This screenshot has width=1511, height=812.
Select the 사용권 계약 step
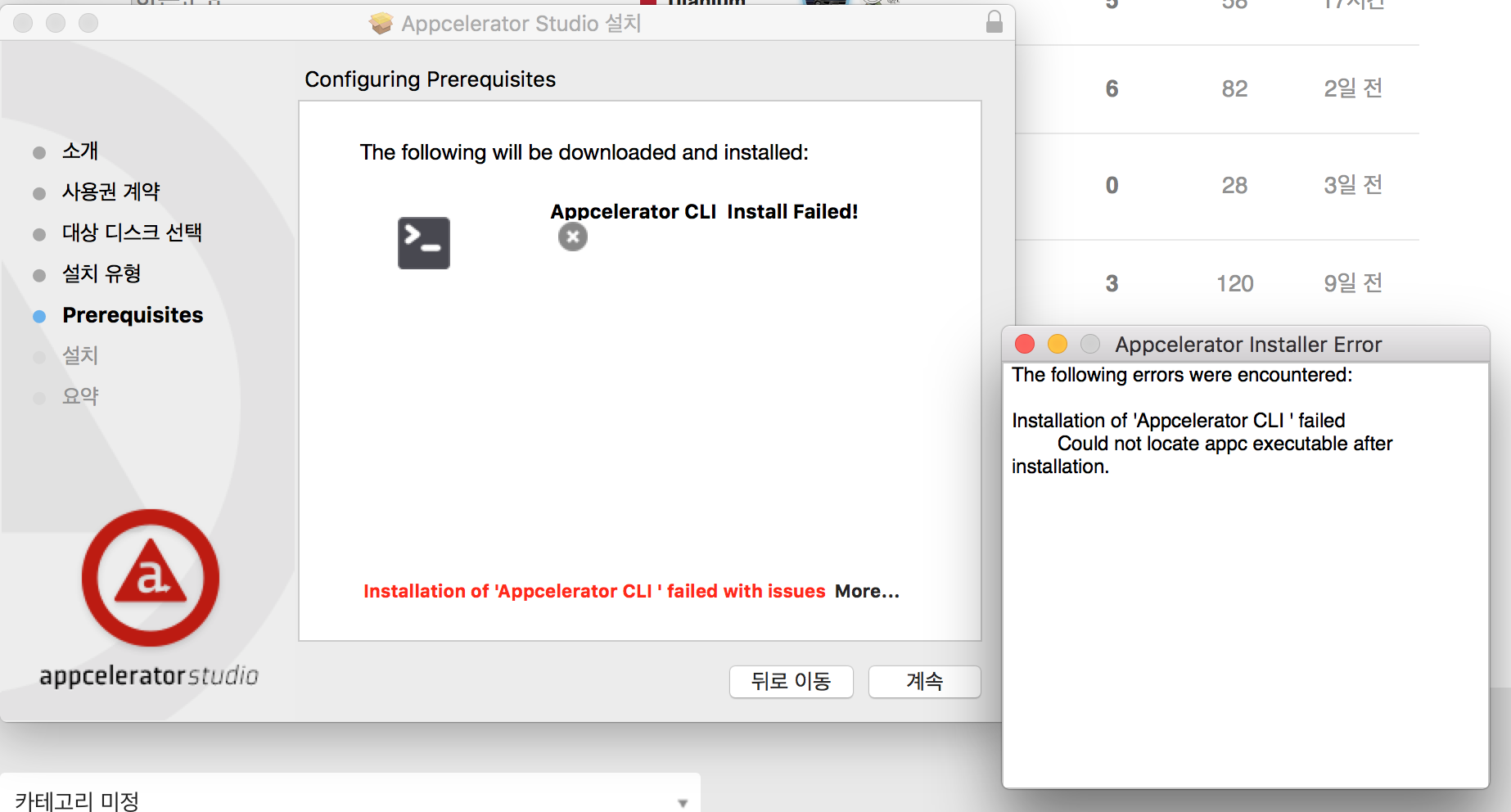point(111,192)
